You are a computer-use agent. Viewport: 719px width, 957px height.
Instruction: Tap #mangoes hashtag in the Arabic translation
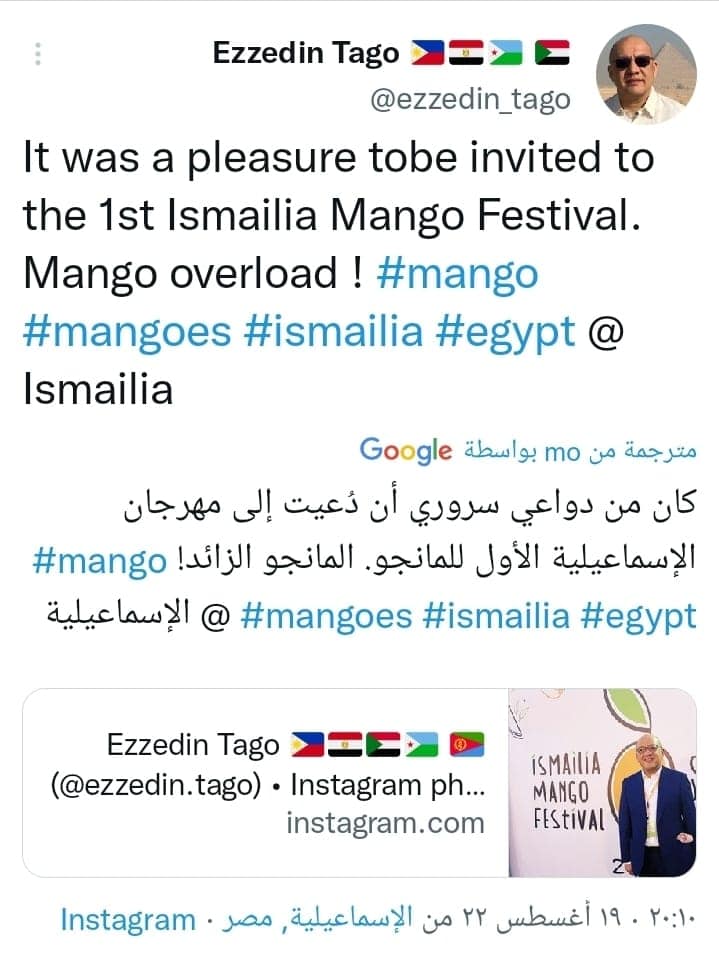pos(326,616)
